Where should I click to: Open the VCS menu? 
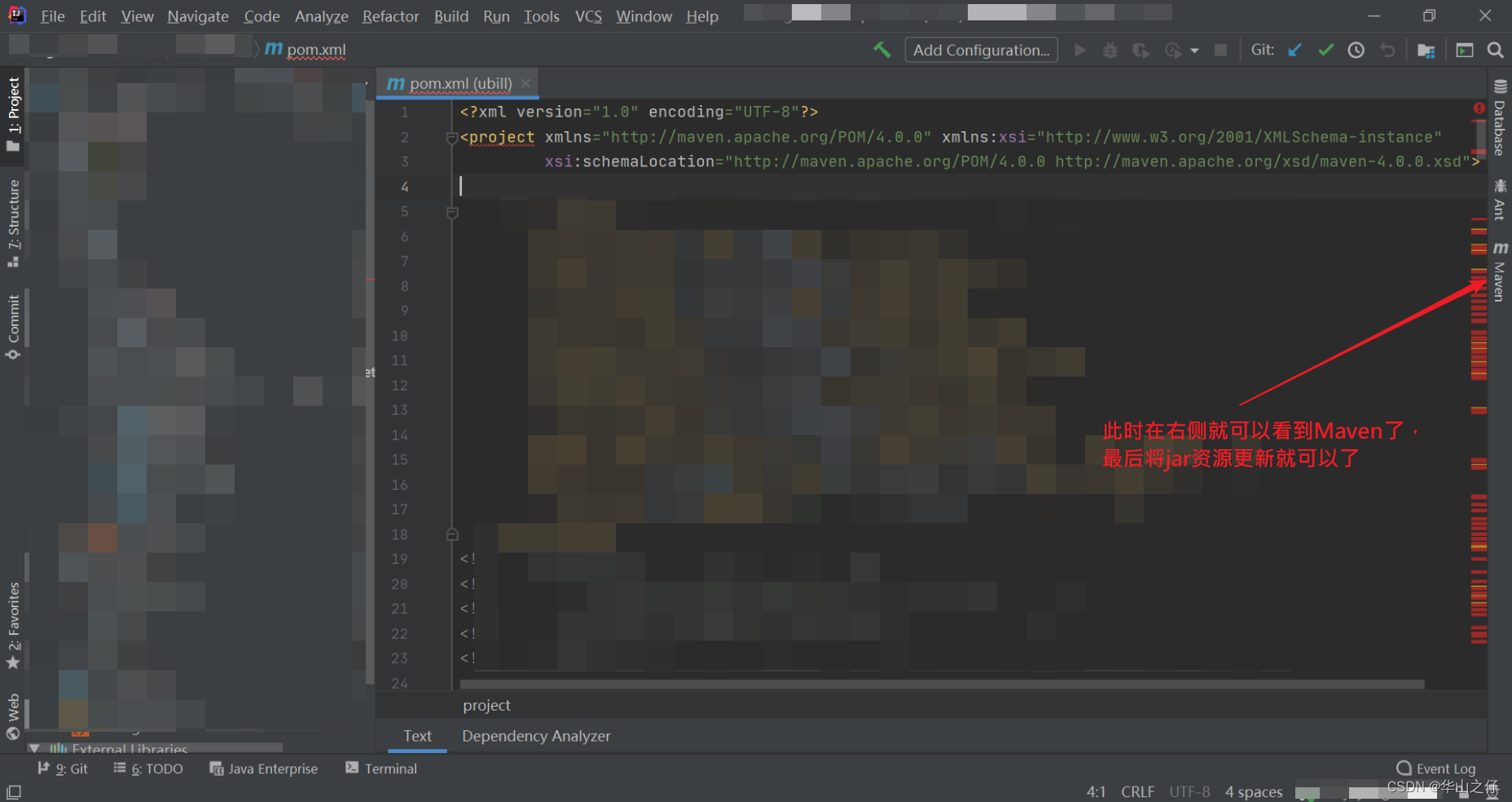click(588, 16)
